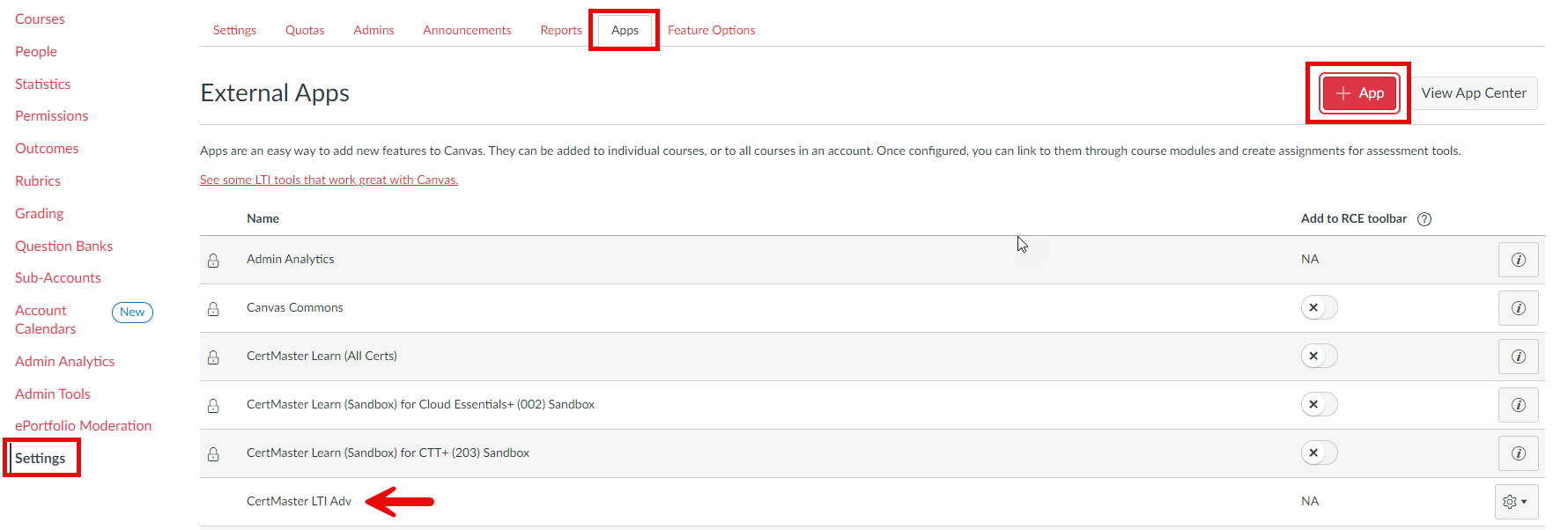The height and width of the screenshot is (530, 1568).
Task: Switch to the Reports tab
Action: click(x=561, y=30)
